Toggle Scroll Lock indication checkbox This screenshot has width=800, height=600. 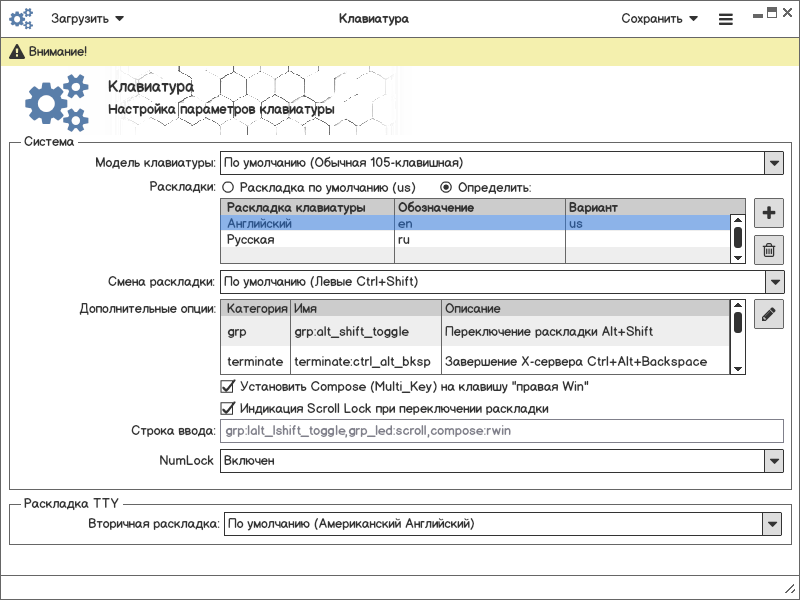(x=226, y=408)
